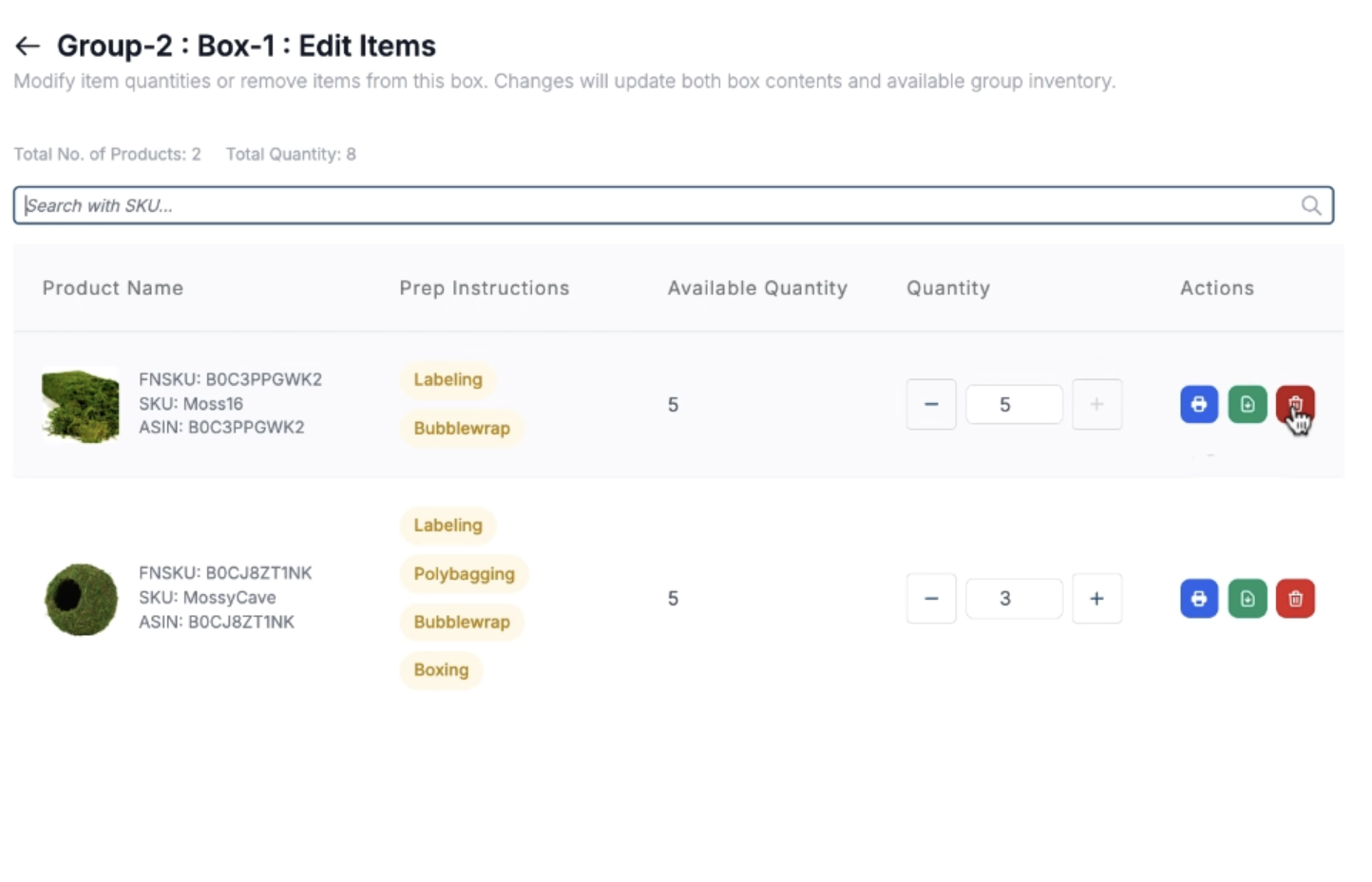Click the Moss16 quantity input box
The image size is (1372, 882).
[1013, 405]
